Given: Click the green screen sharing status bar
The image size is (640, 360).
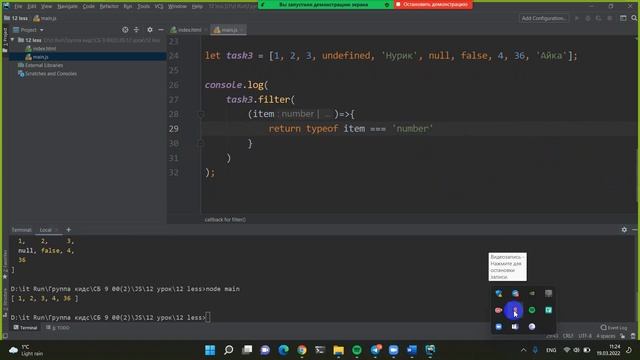Looking at the screenshot, I should tap(325, 4).
